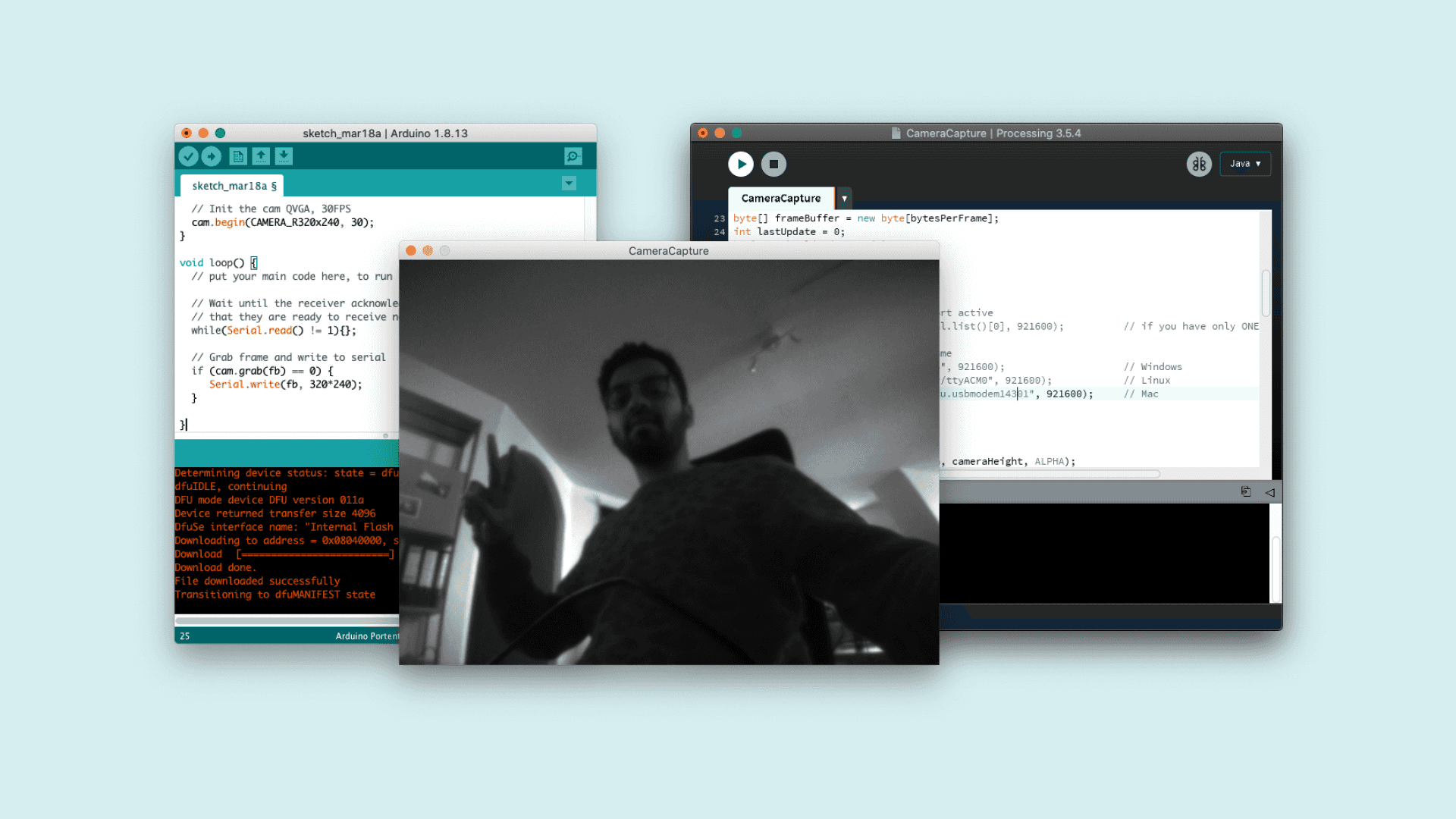Create new sketch via New icon
The image size is (1456, 819).
[238, 156]
